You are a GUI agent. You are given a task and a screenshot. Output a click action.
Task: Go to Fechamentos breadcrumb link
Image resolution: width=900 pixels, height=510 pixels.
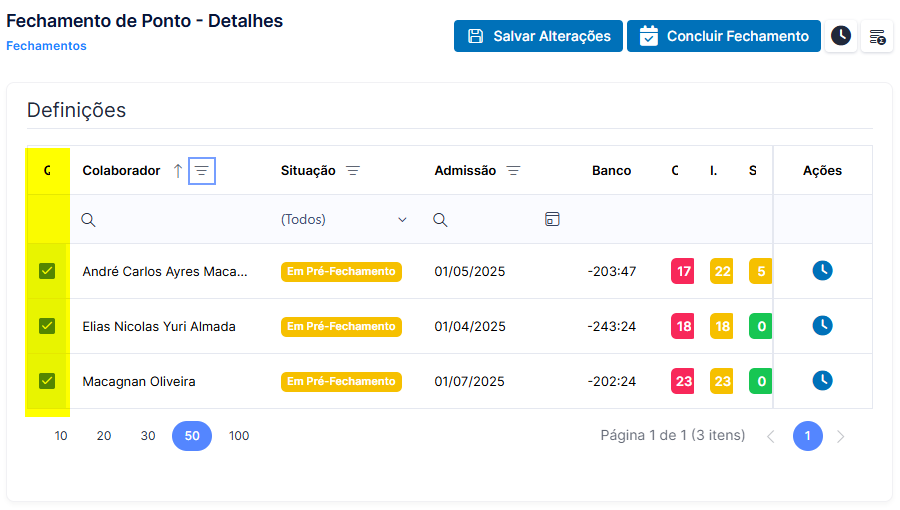coord(46,46)
